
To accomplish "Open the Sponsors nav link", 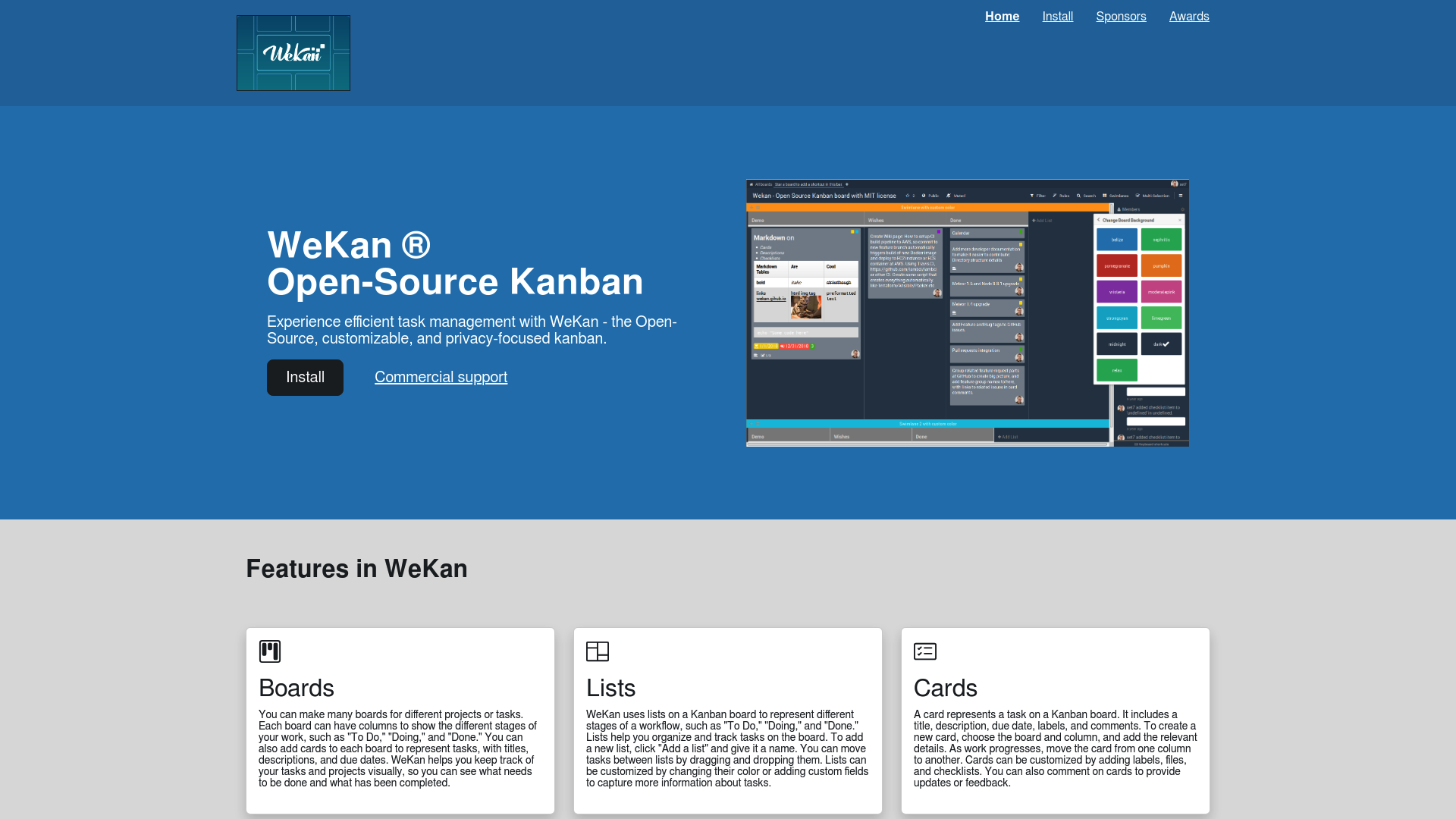I will tap(1121, 17).
